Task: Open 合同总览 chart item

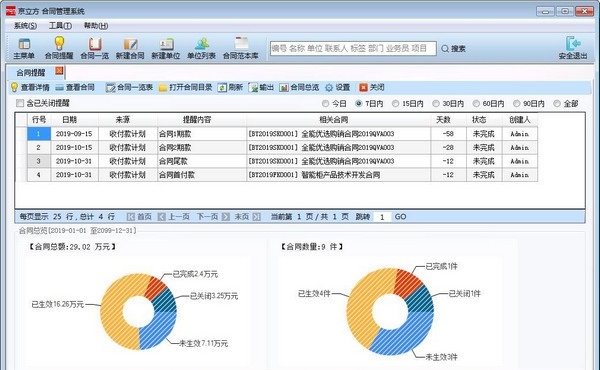Action: coord(299,88)
